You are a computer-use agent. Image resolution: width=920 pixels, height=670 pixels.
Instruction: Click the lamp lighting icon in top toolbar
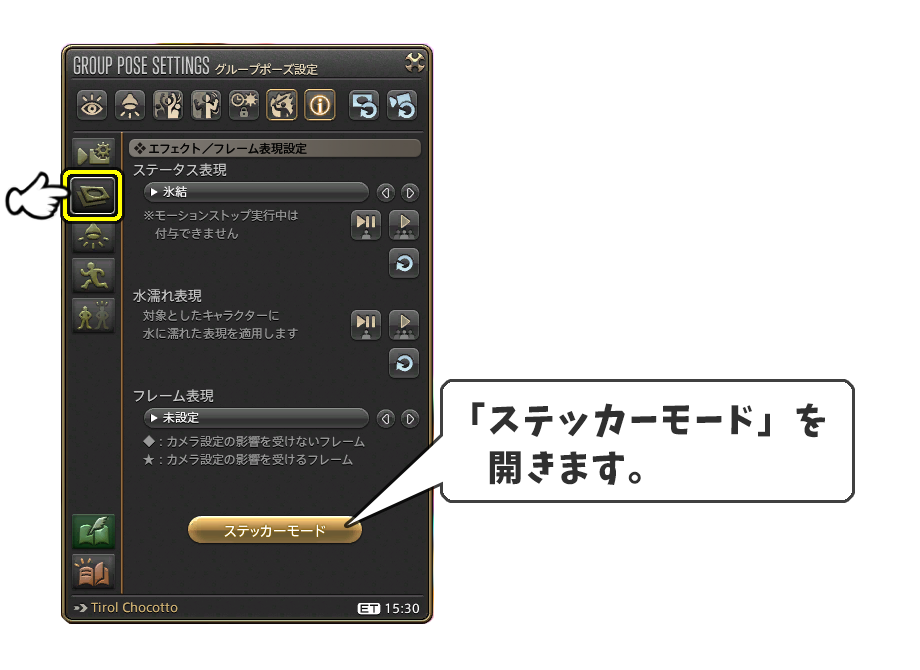coord(130,106)
